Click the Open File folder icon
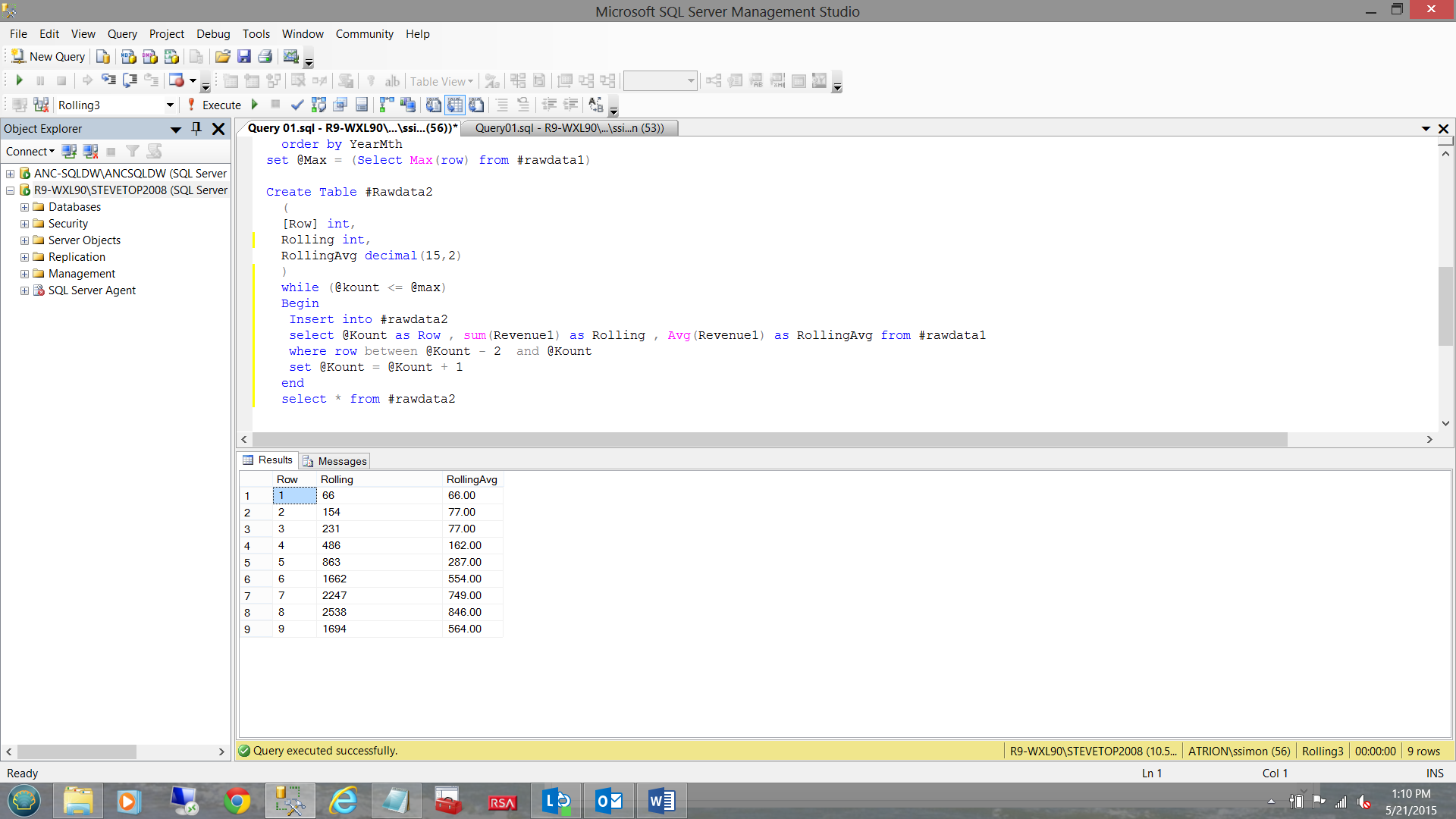The height and width of the screenshot is (819, 1456). click(222, 57)
